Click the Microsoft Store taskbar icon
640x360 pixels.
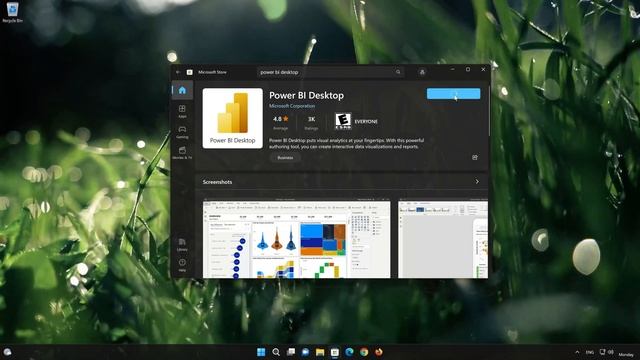pos(335,352)
